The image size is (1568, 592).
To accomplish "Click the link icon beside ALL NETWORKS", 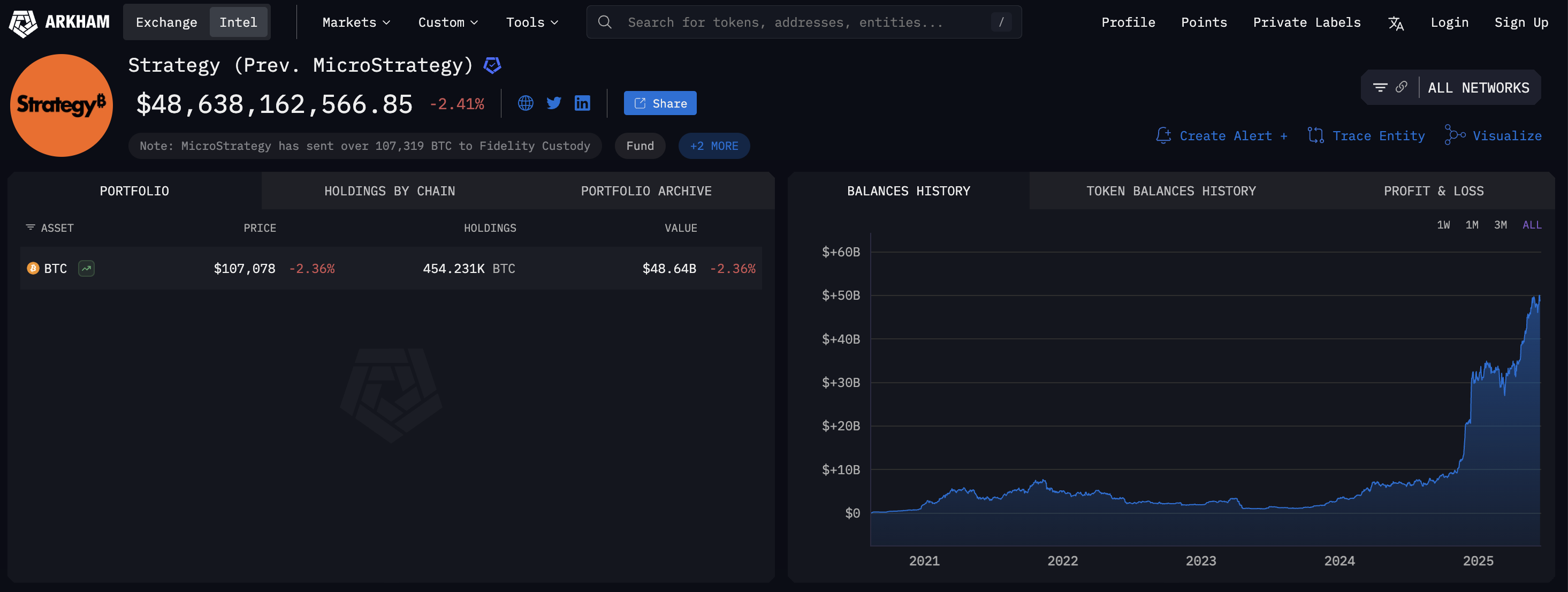I will [1401, 87].
